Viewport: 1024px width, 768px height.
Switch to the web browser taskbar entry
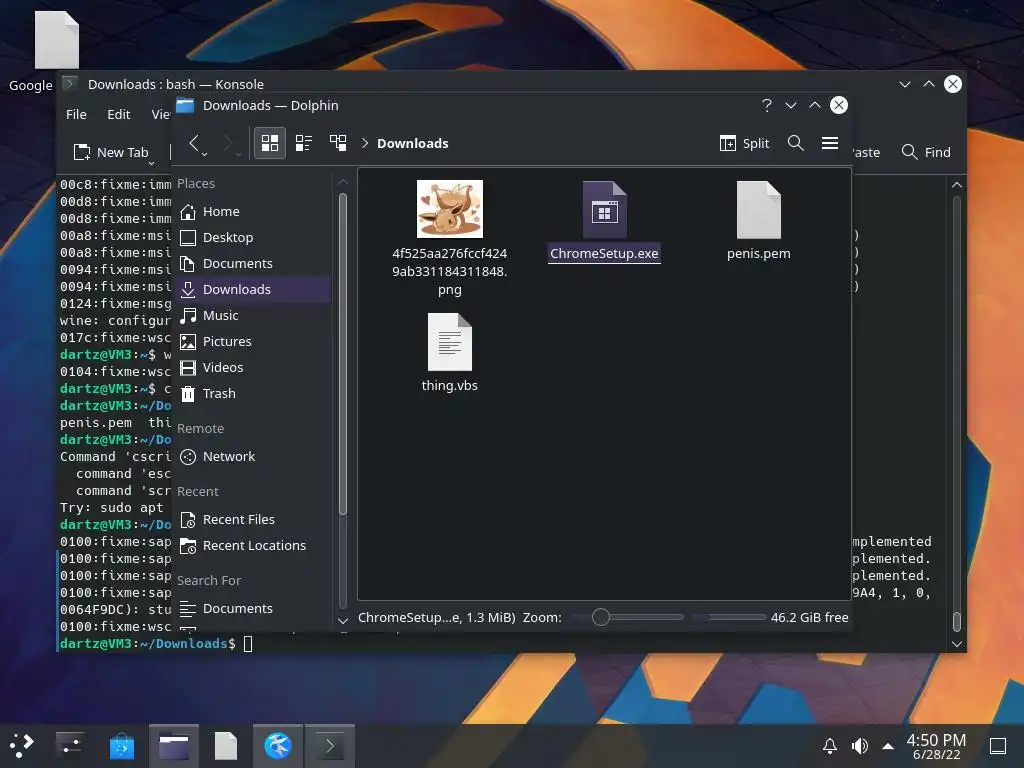click(x=278, y=746)
